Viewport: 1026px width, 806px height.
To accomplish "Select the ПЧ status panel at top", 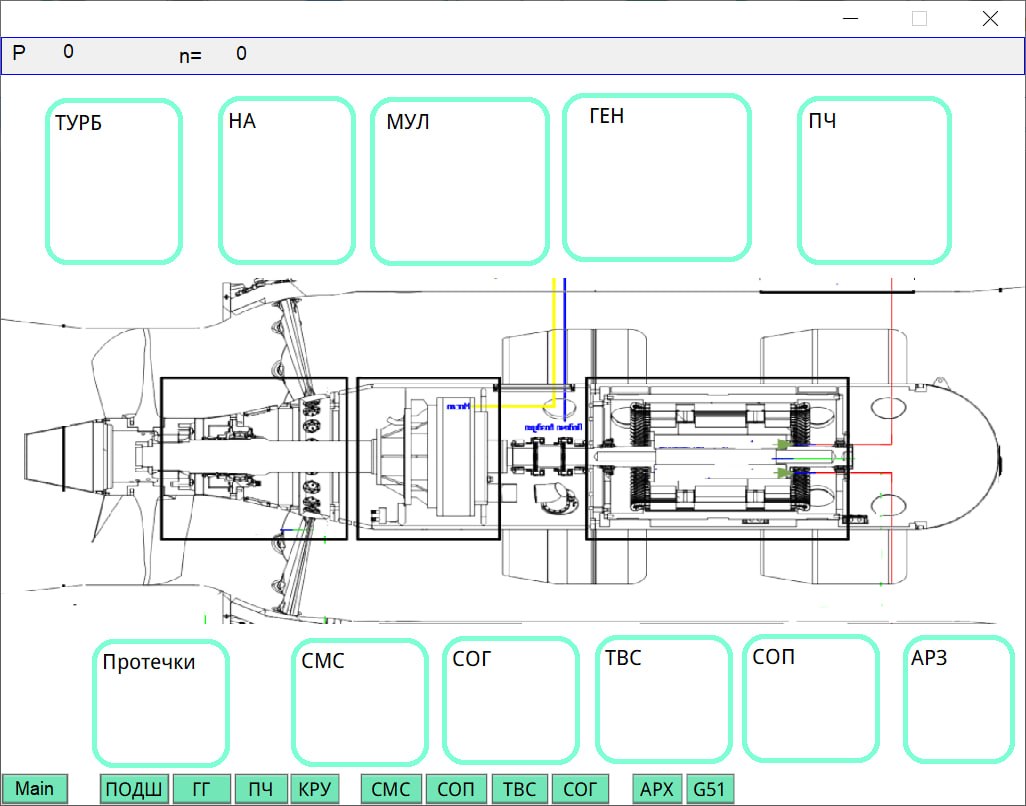I will point(874,181).
